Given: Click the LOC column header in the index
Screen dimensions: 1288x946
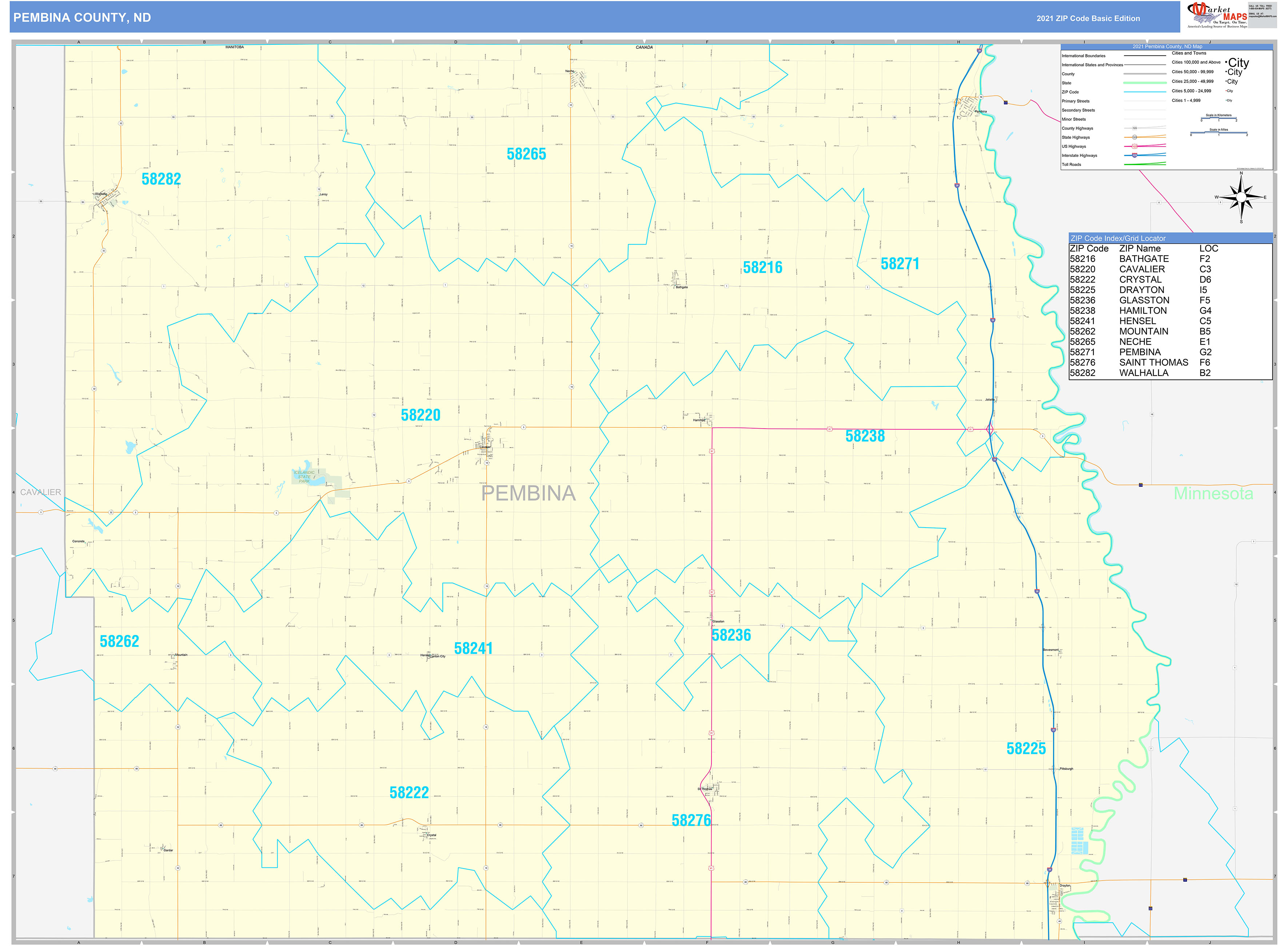Looking at the screenshot, I should tap(1208, 249).
